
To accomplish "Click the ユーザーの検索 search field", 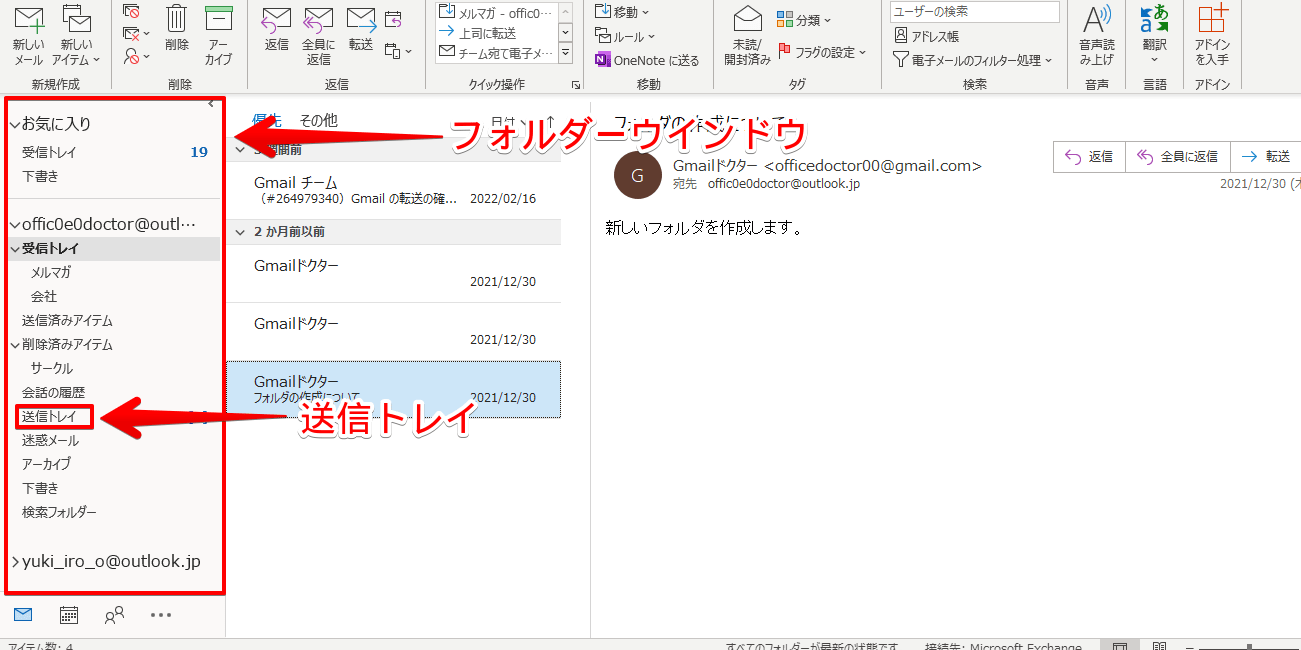I will [x=973, y=12].
